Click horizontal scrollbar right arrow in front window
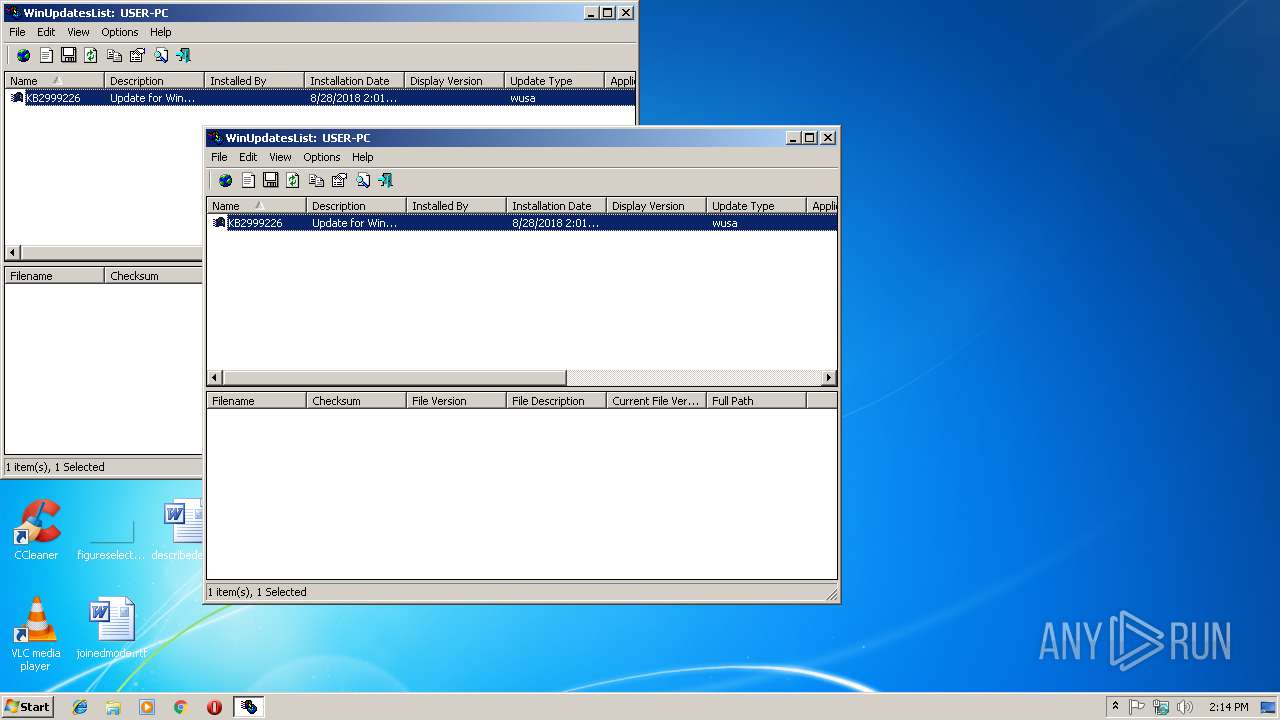Image resolution: width=1280 pixels, height=720 pixels. tap(829, 378)
